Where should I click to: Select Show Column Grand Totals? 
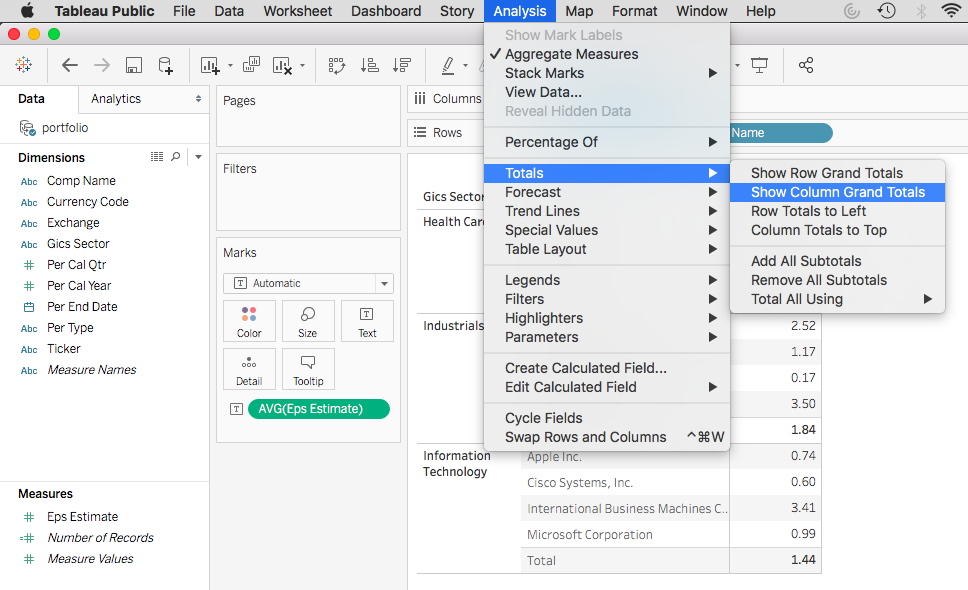(x=838, y=192)
